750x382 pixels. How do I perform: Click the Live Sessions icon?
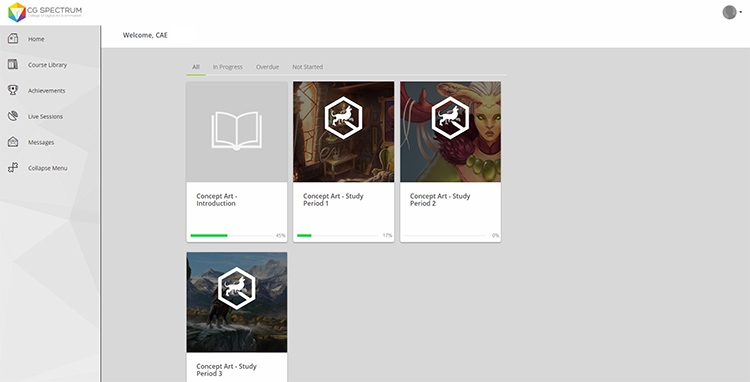pyautogui.click(x=13, y=116)
